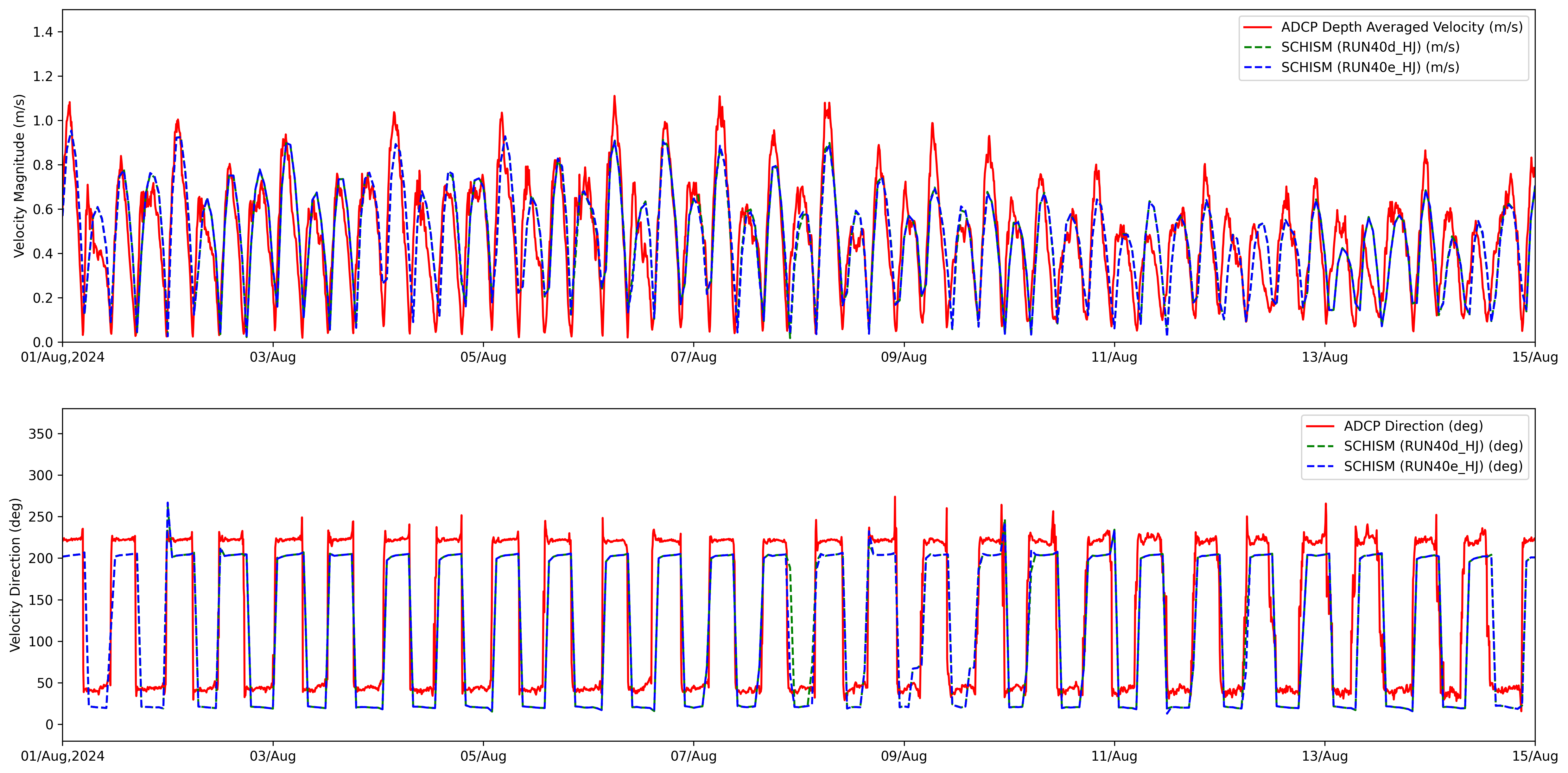
Task: Click '11/Aug' tick label under bottom plot
Action: click(1114, 757)
